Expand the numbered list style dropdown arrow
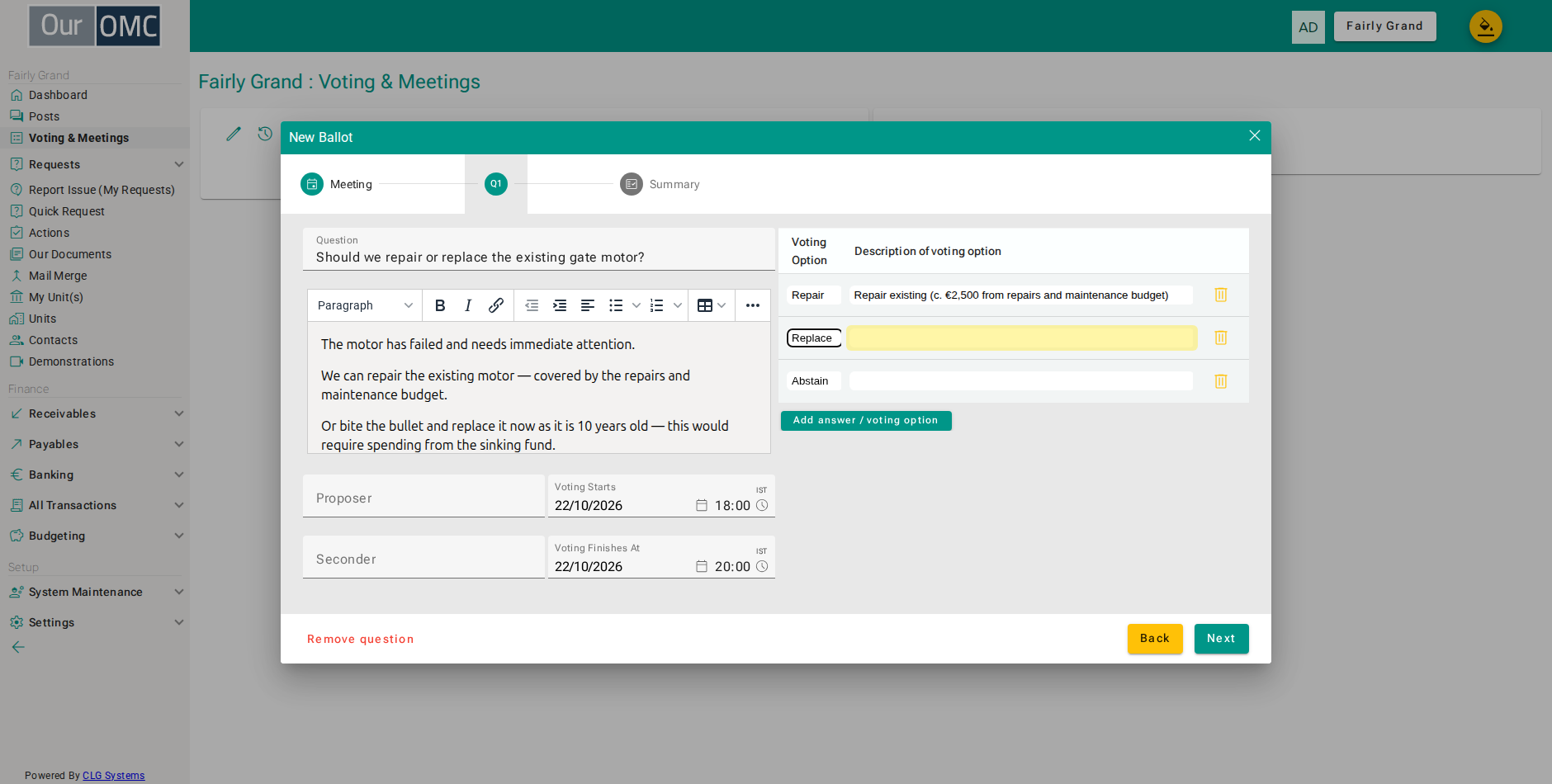The height and width of the screenshot is (784, 1552). tap(678, 305)
